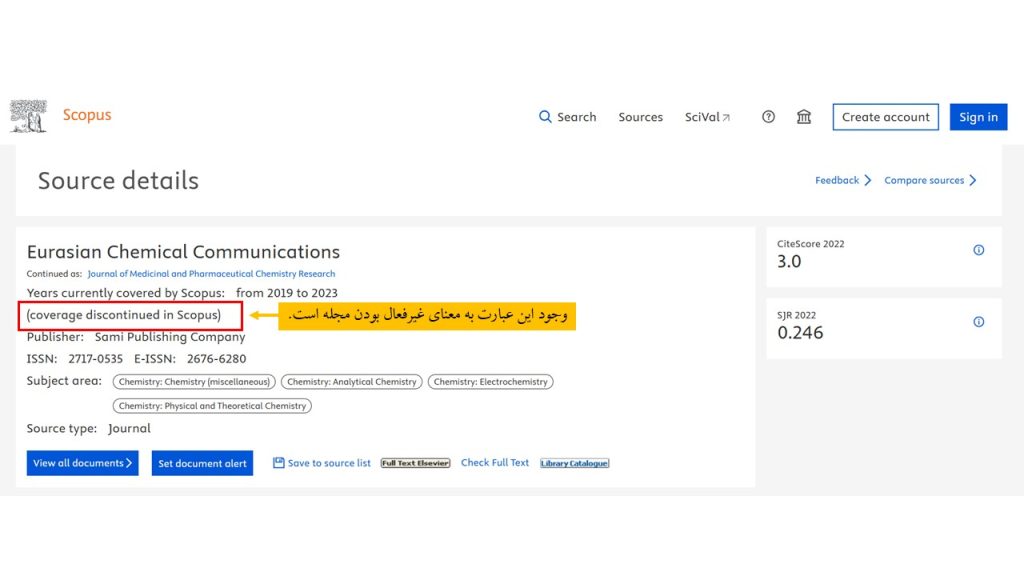Viewport: 1024px width, 576px height.
Task: Click the info icon for CiteScore 2022
Action: [978, 250]
